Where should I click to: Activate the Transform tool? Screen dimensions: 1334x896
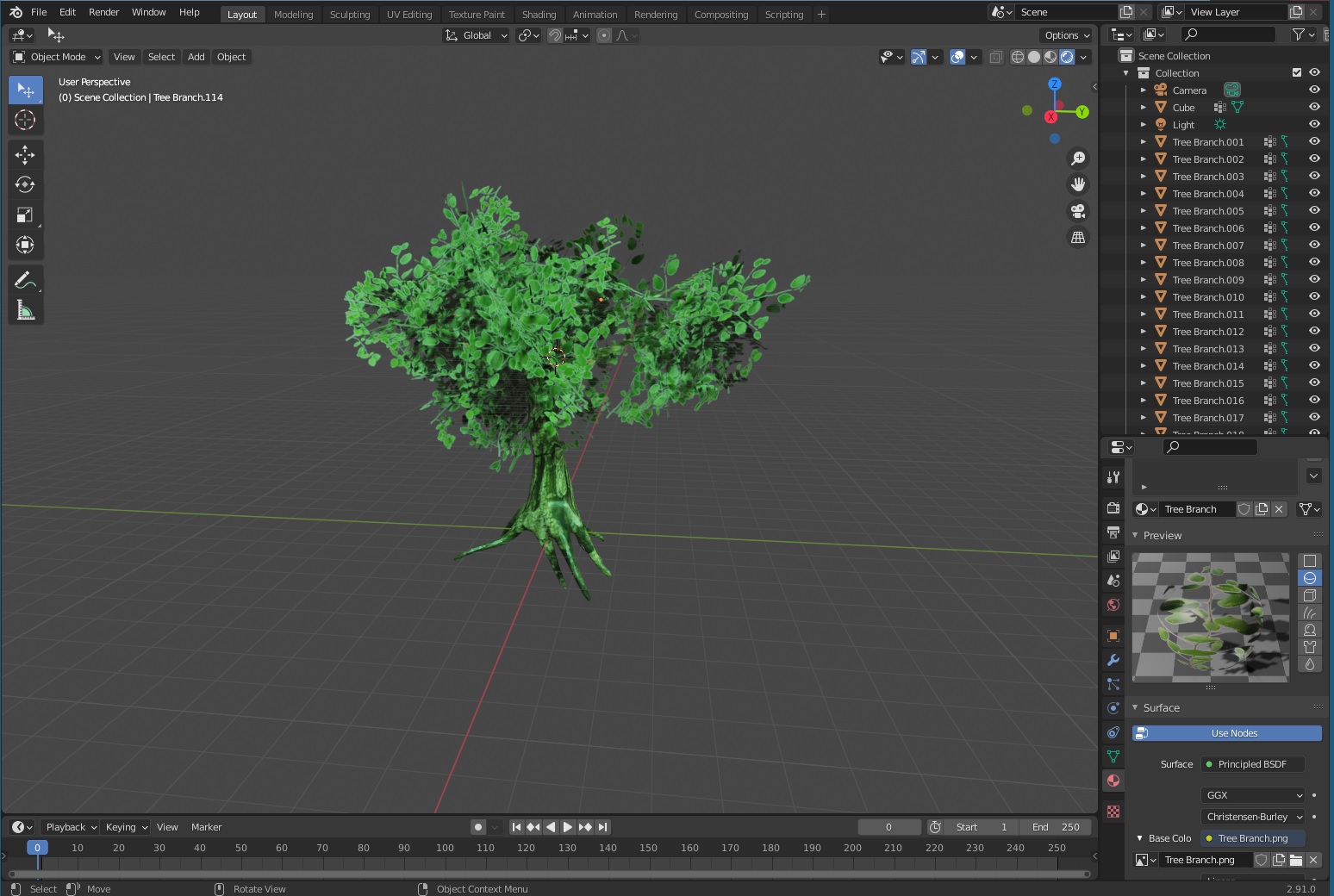pyautogui.click(x=25, y=246)
